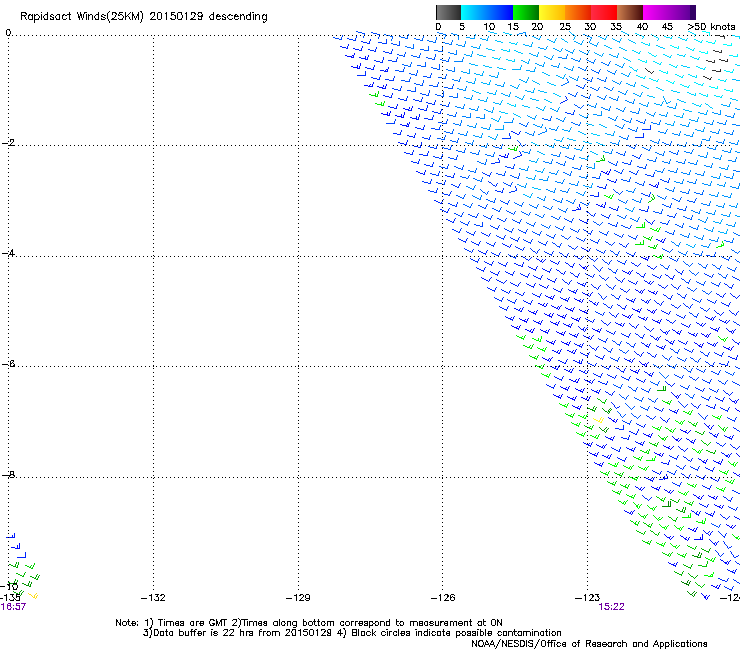This screenshot has height=650, width=740.
Task: Click the "10" label under the color scale
Action: (489, 26)
